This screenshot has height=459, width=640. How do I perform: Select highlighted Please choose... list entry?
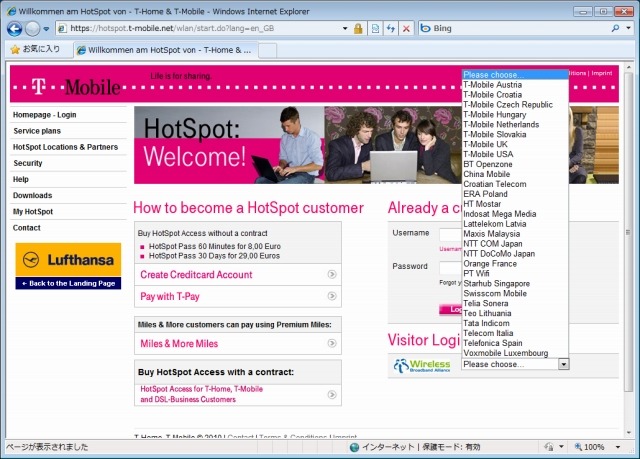point(515,75)
